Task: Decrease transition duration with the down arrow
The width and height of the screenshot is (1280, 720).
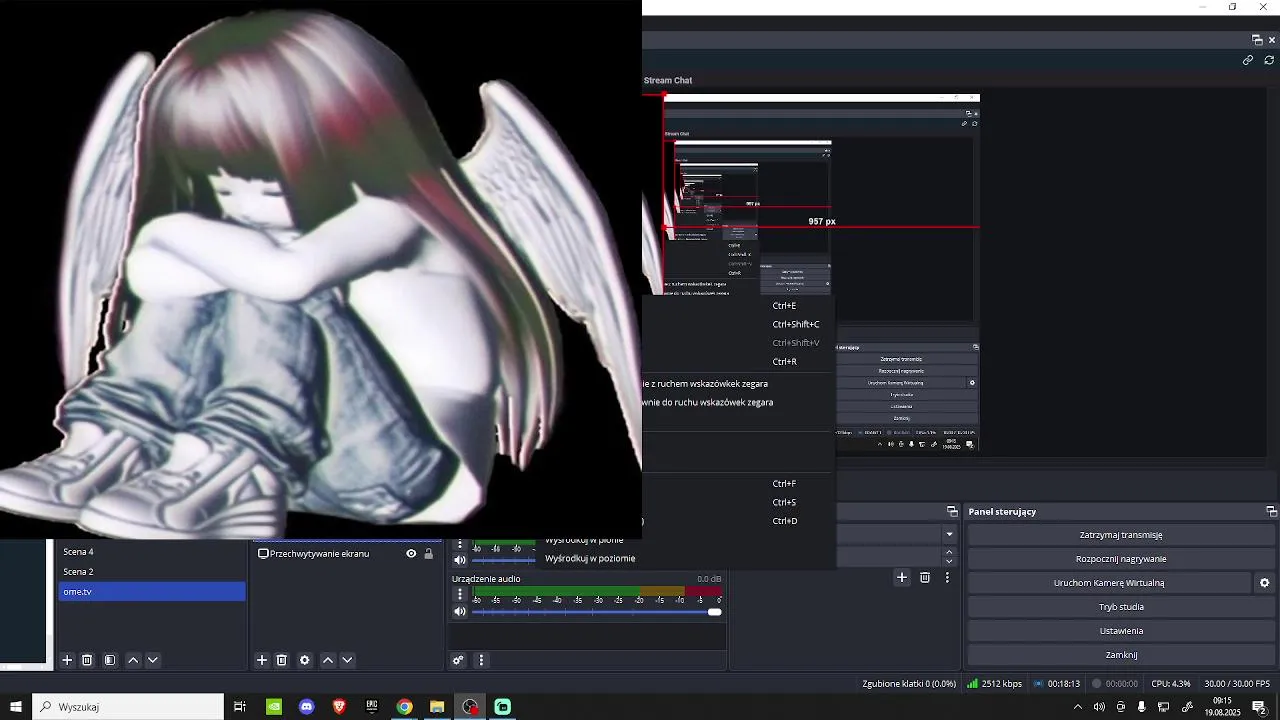Action: [x=949, y=561]
